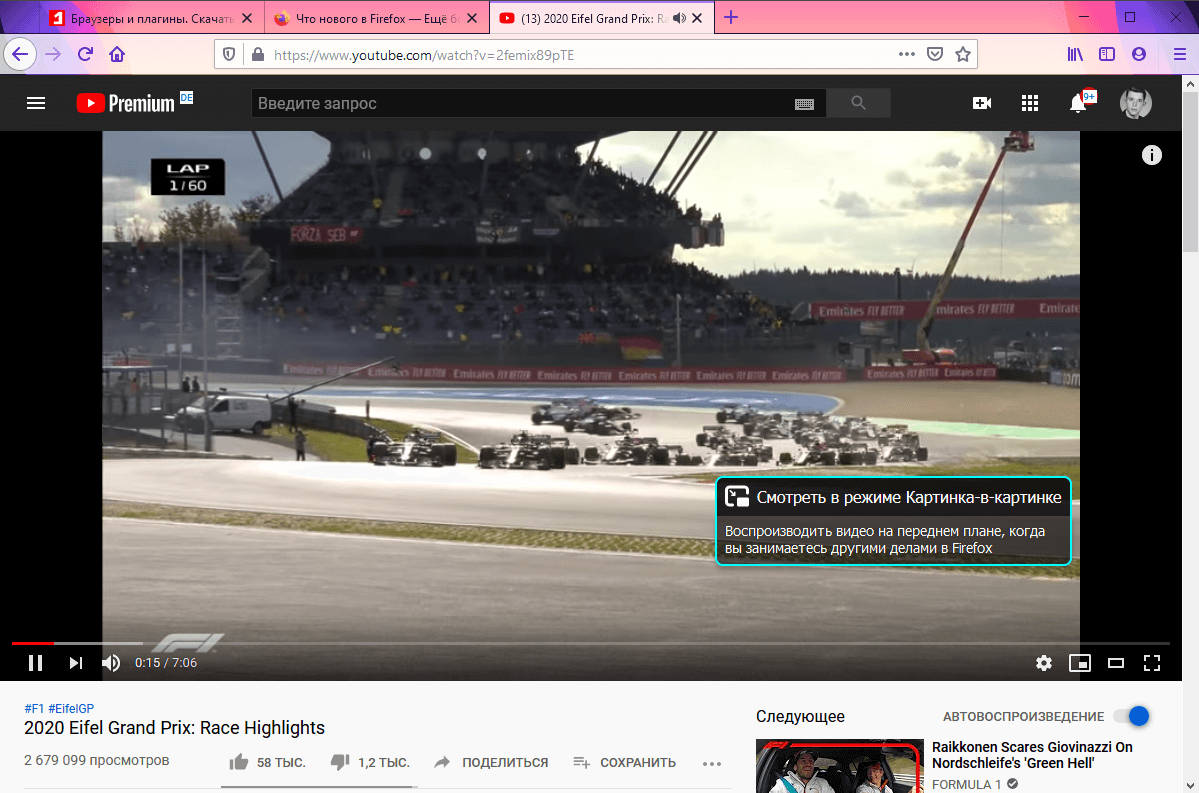This screenshot has width=1199, height=793.
Task: Open the Firefox home page icon
Action: 117,54
